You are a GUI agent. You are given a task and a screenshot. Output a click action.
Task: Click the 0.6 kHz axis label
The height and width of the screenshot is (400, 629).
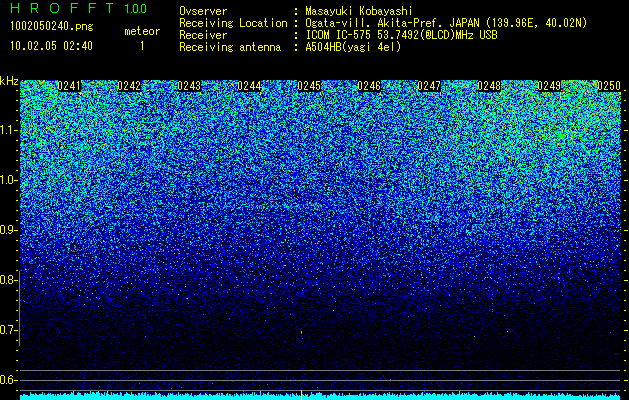click(7, 380)
